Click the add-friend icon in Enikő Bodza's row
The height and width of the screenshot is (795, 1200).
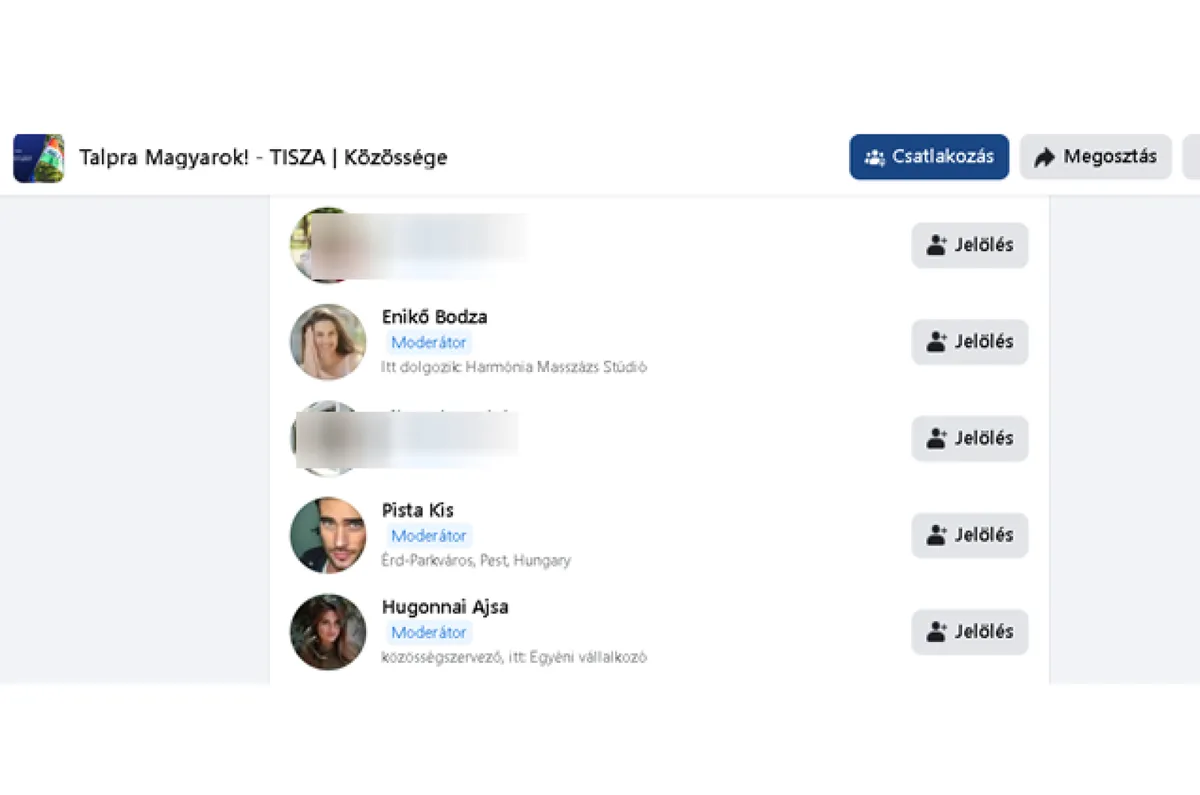(x=936, y=342)
